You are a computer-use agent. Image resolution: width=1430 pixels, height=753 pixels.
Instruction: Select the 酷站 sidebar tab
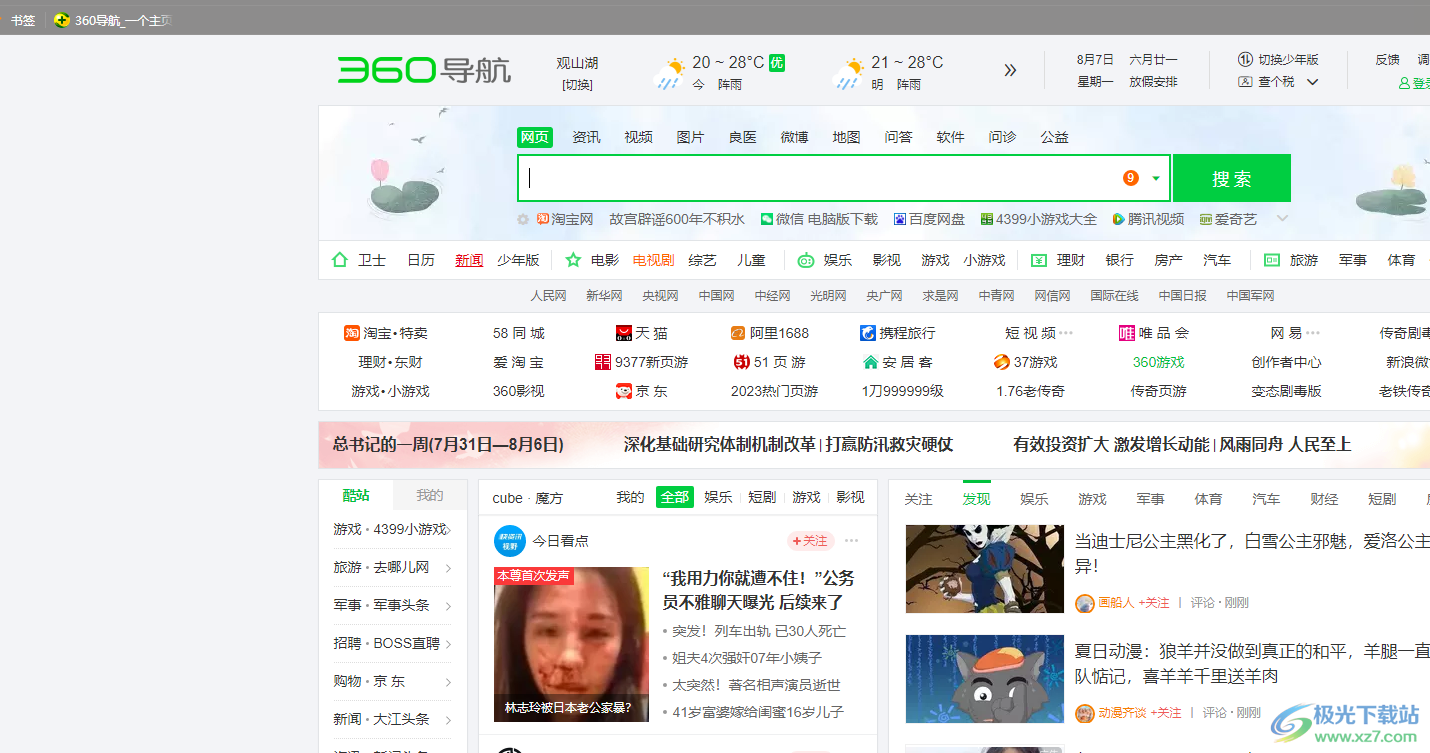click(356, 495)
